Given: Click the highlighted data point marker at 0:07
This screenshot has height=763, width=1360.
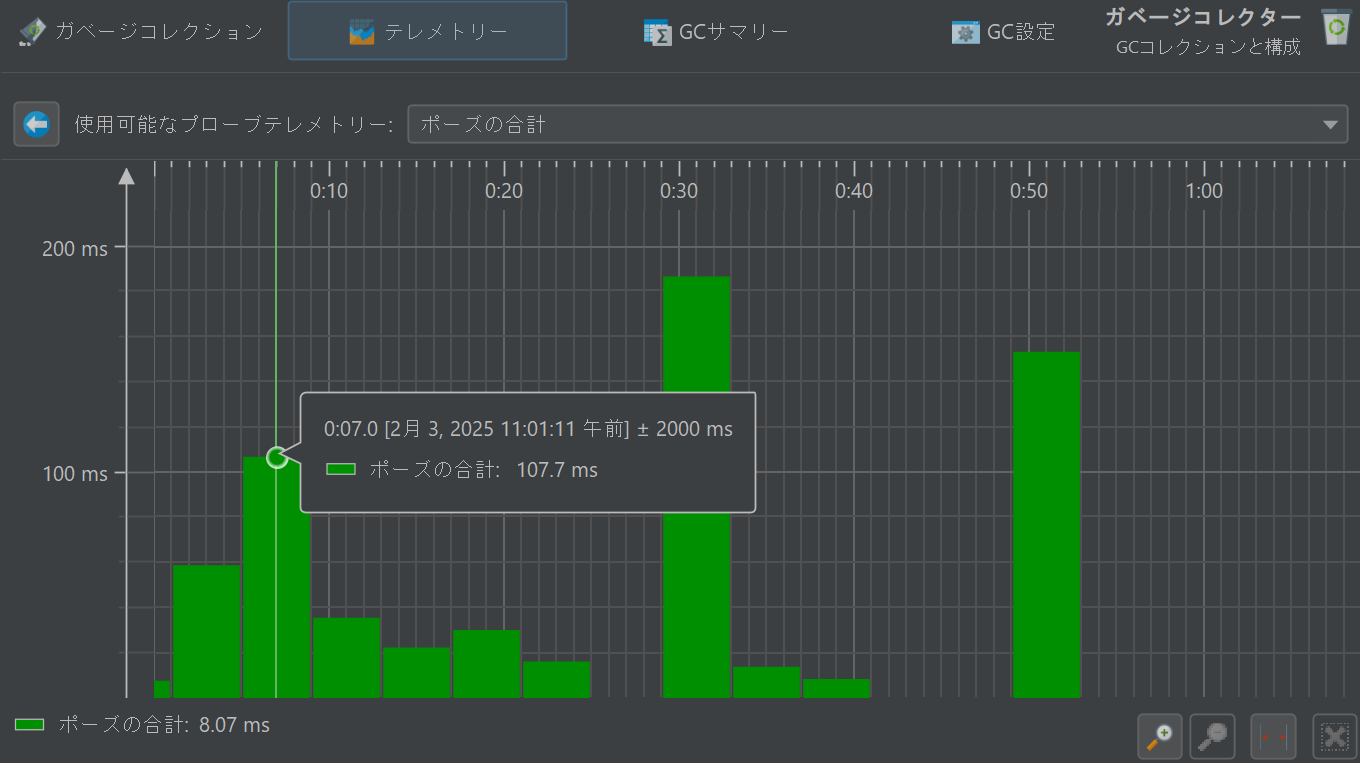Looking at the screenshot, I should 277,457.
